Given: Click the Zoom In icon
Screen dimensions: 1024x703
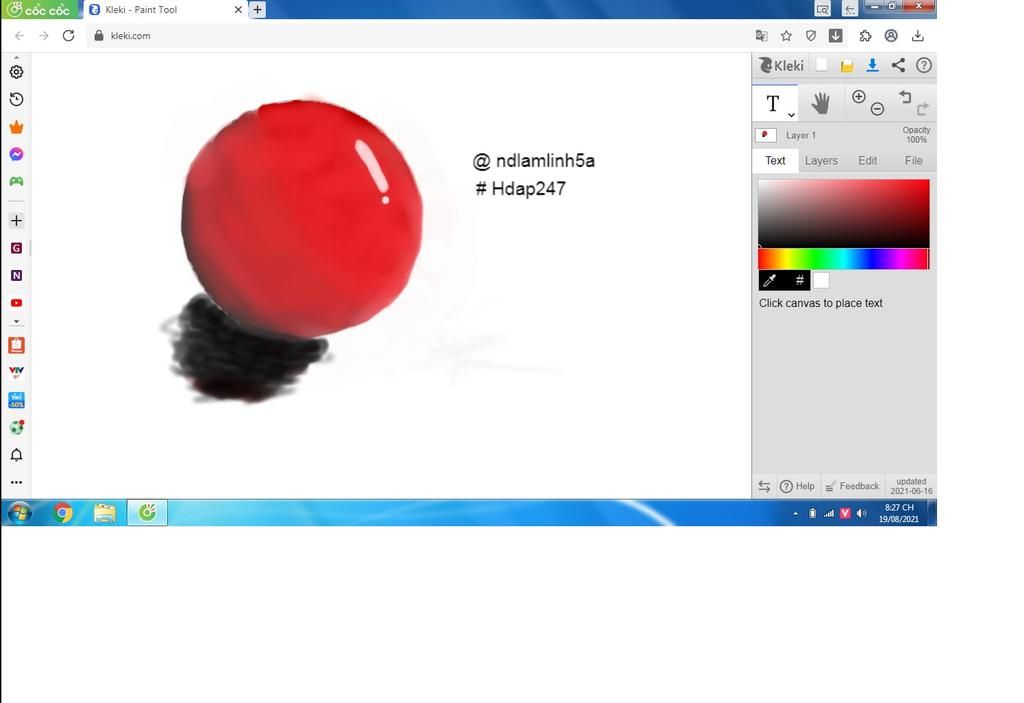Looking at the screenshot, I should [x=858, y=97].
